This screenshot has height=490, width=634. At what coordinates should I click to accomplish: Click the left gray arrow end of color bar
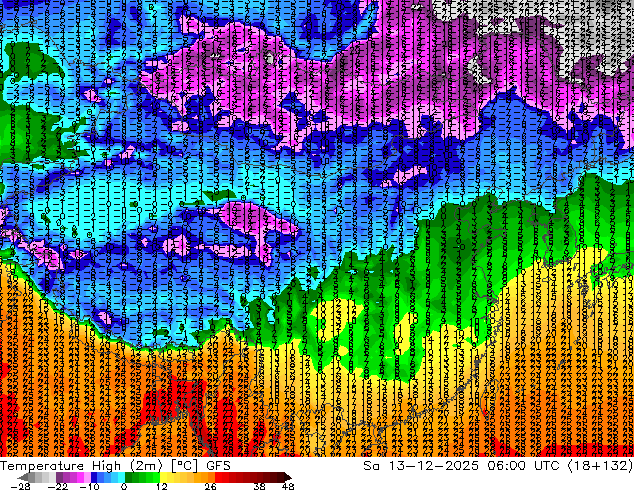point(23,477)
